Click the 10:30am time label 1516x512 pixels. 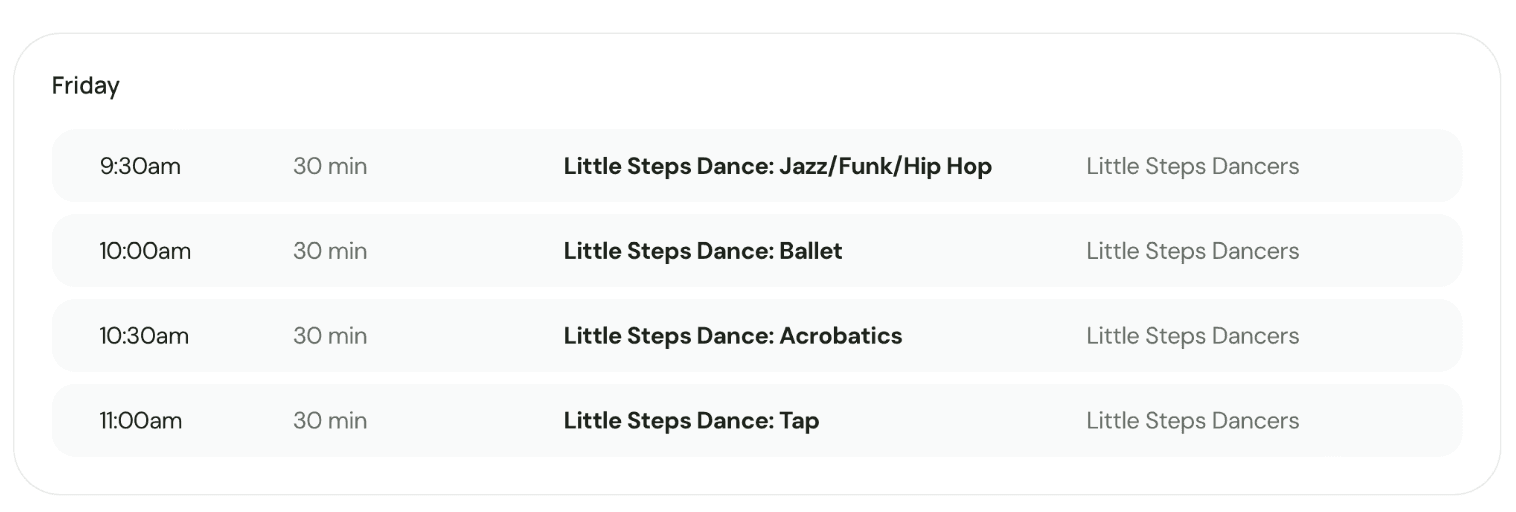[x=144, y=336]
